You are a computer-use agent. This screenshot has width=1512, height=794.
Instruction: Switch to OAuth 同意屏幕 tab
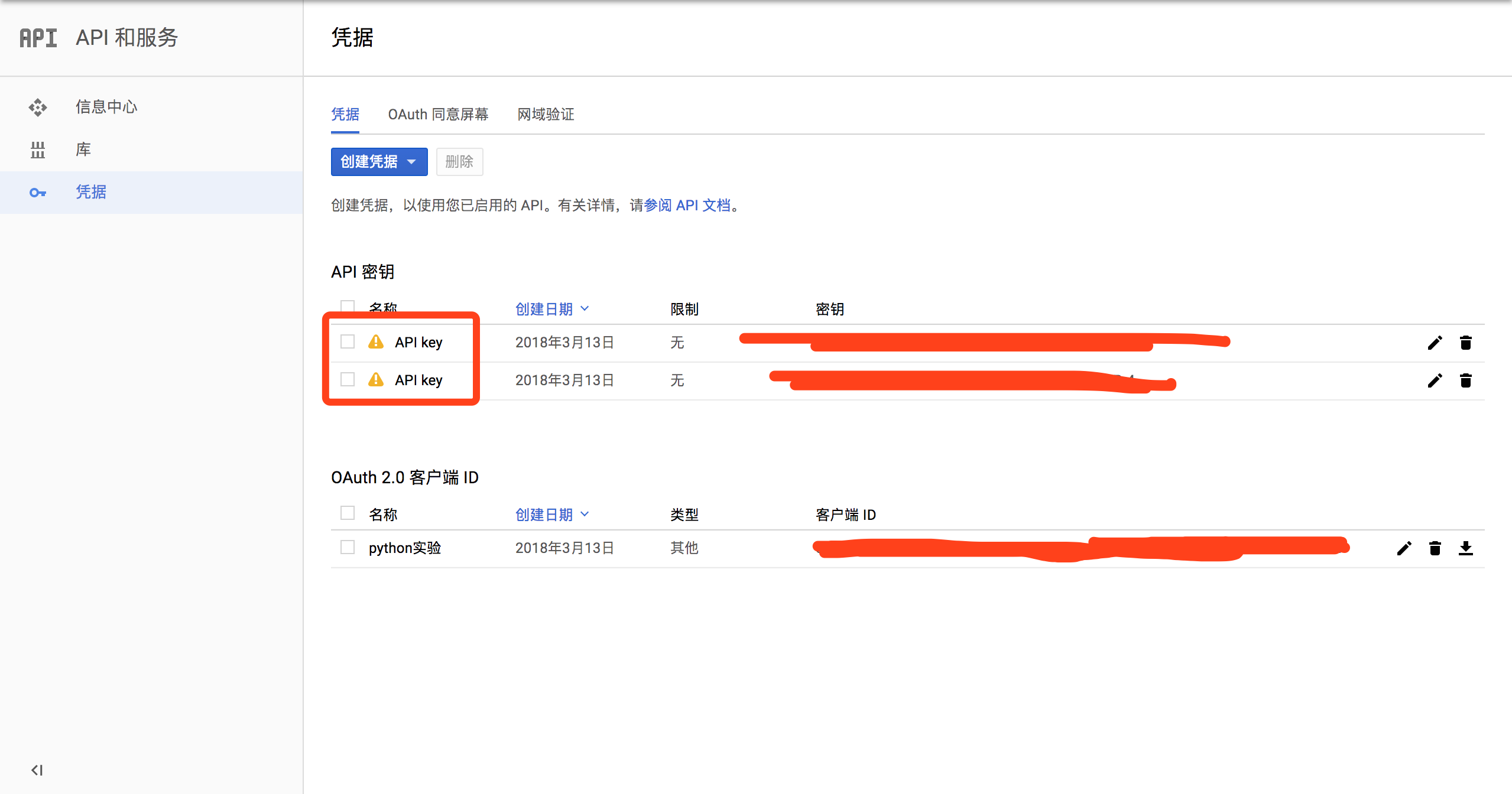(x=438, y=114)
